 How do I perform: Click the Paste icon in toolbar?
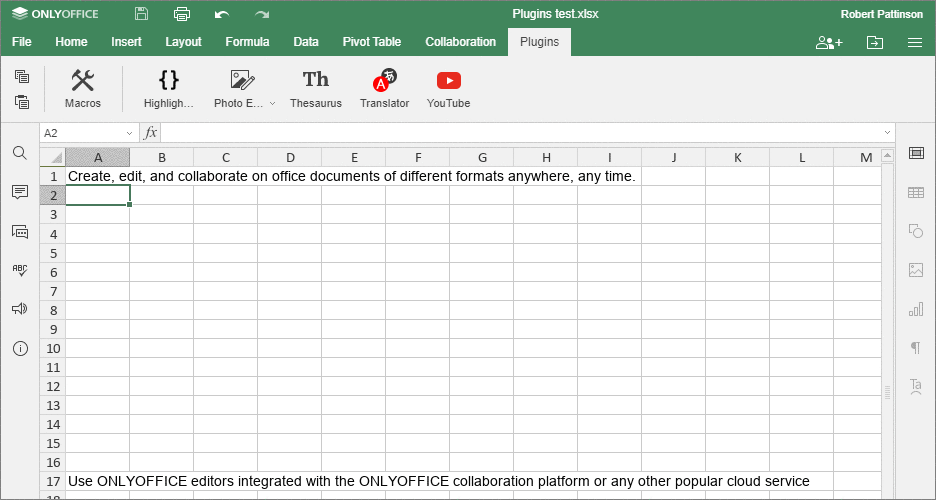22,102
